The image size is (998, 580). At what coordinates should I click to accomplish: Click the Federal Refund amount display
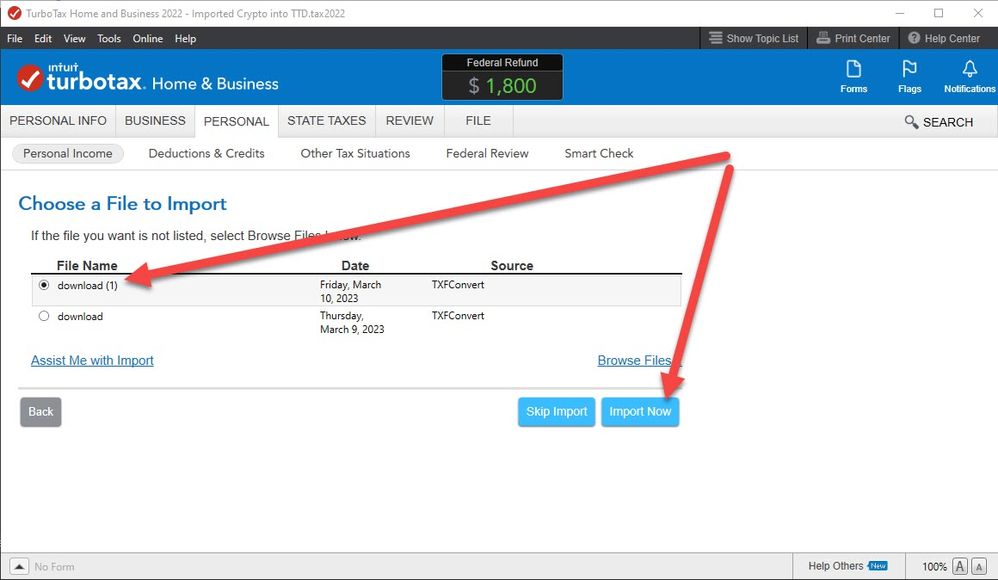[x=502, y=85]
